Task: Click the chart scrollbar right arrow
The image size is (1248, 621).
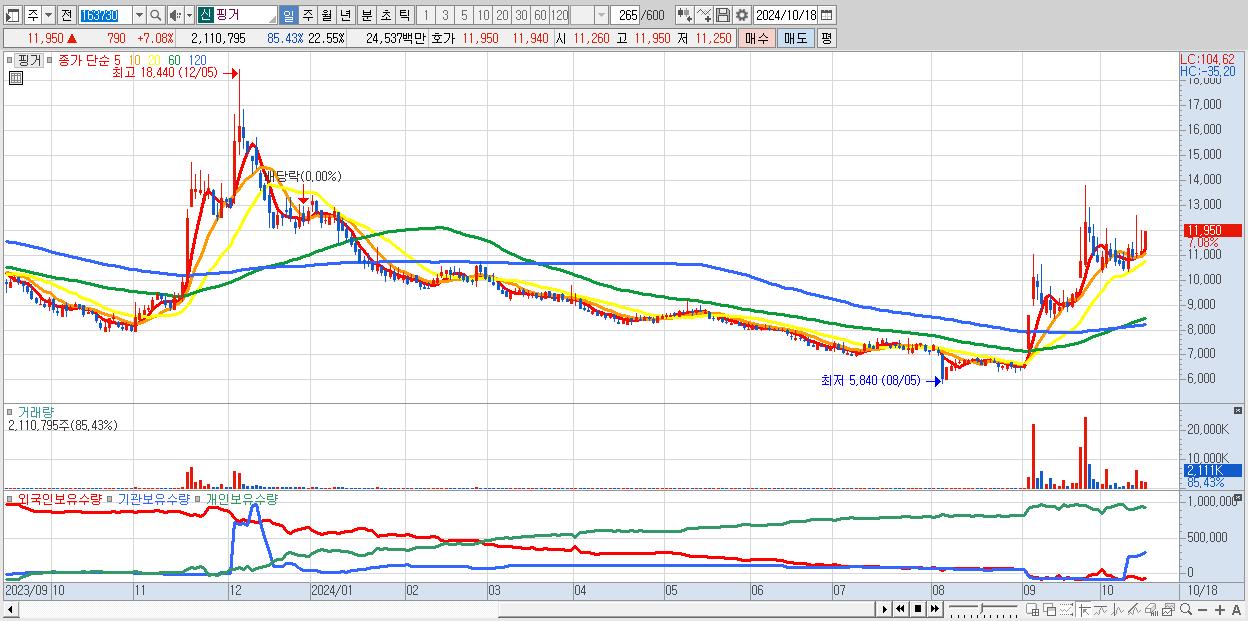Action: pyautogui.click(x=884, y=609)
